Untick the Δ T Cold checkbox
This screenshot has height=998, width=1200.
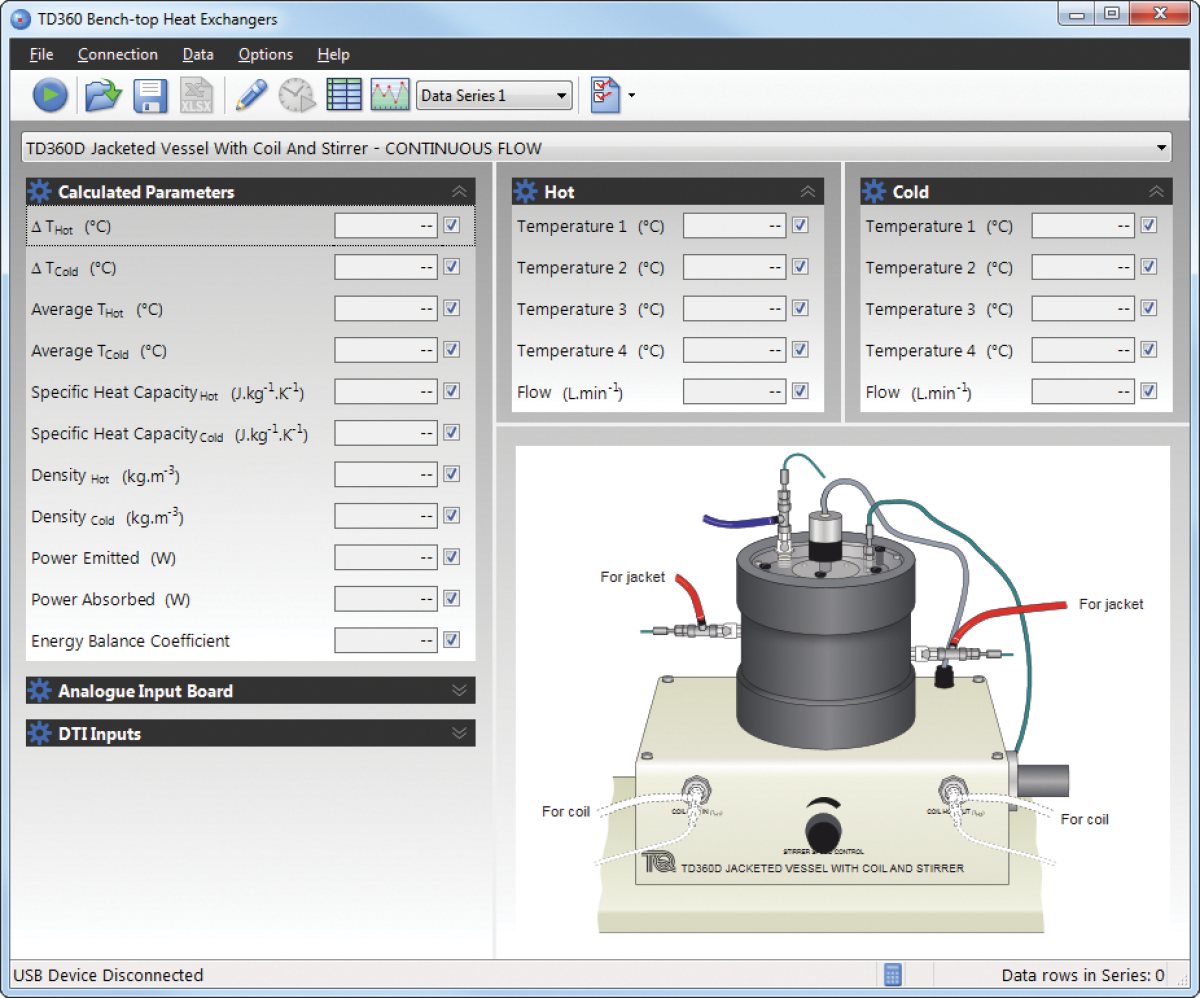452,267
